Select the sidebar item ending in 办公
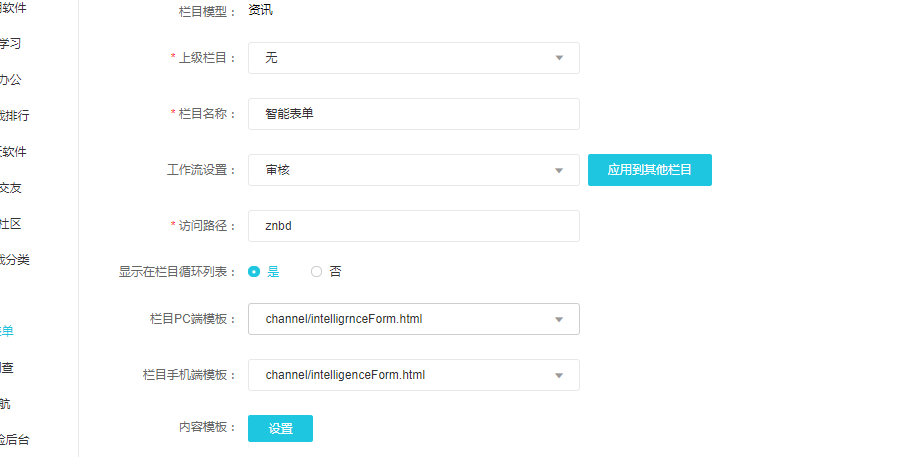The width and height of the screenshot is (919, 457). click(x=10, y=79)
